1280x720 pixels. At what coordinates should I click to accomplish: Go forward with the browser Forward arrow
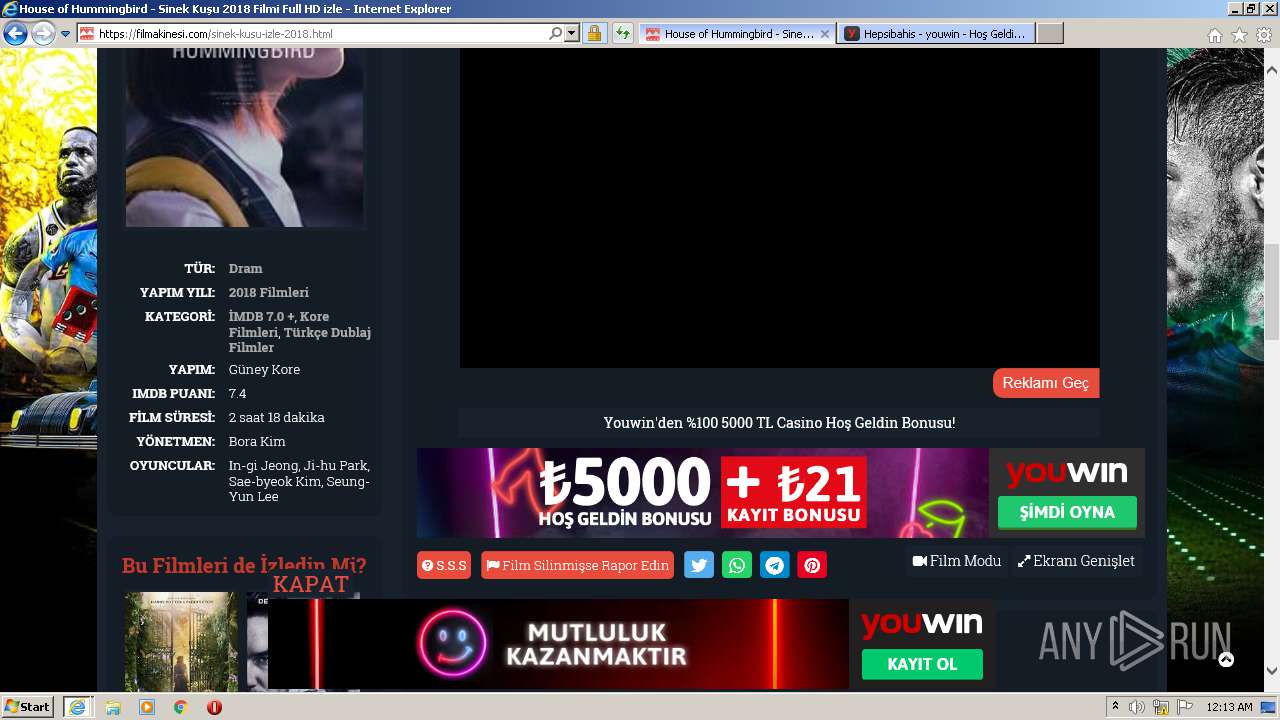(x=43, y=34)
